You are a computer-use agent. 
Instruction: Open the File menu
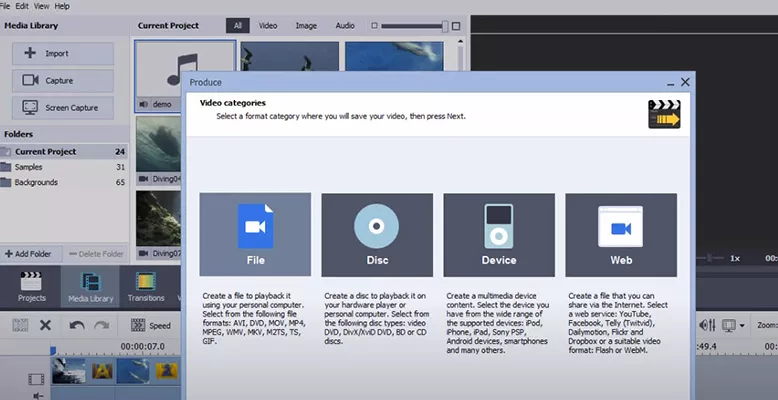(x=4, y=6)
